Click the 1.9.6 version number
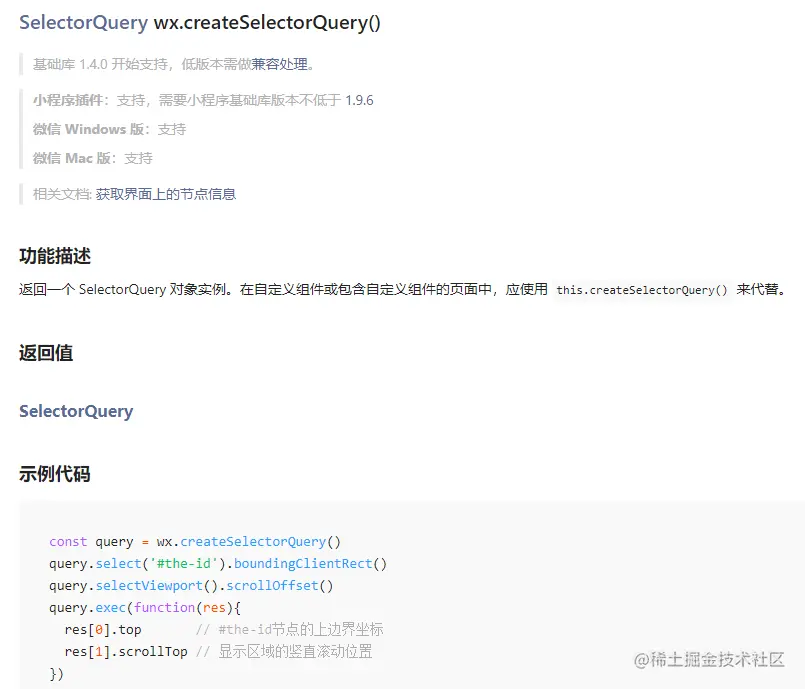Viewport: 805px width, 689px height. click(359, 100)
